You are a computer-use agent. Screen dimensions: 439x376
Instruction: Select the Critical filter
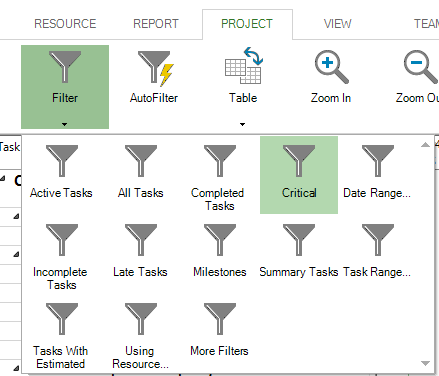point(299,175)
